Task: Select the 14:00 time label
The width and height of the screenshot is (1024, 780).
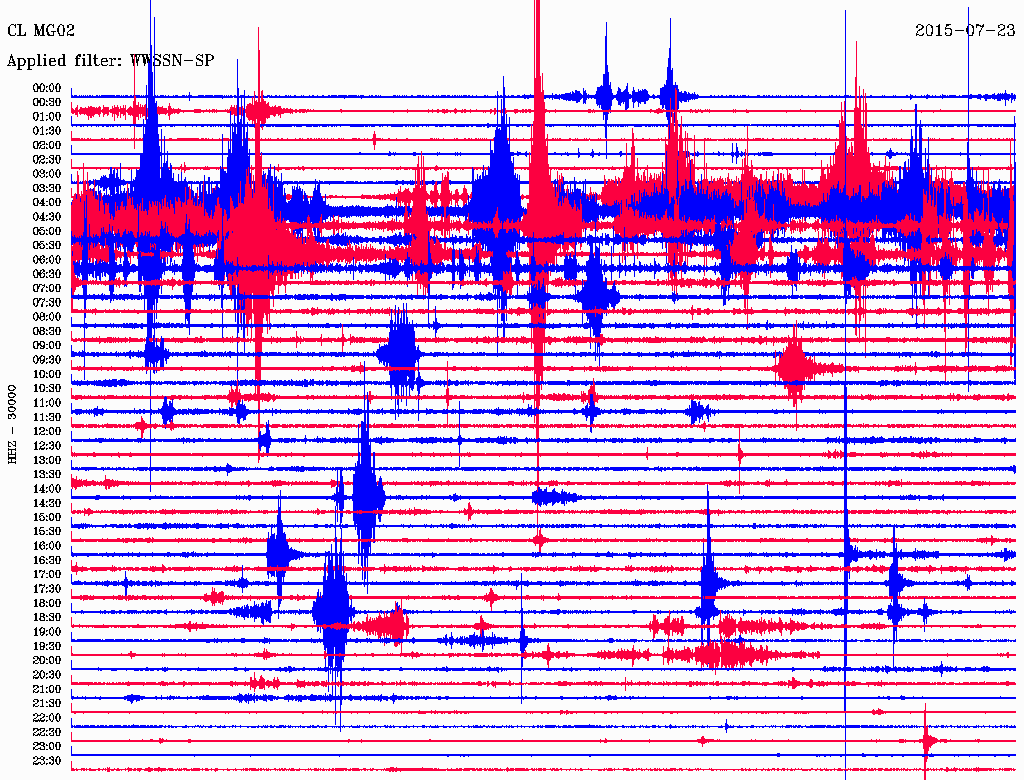Action: point(47,489)
